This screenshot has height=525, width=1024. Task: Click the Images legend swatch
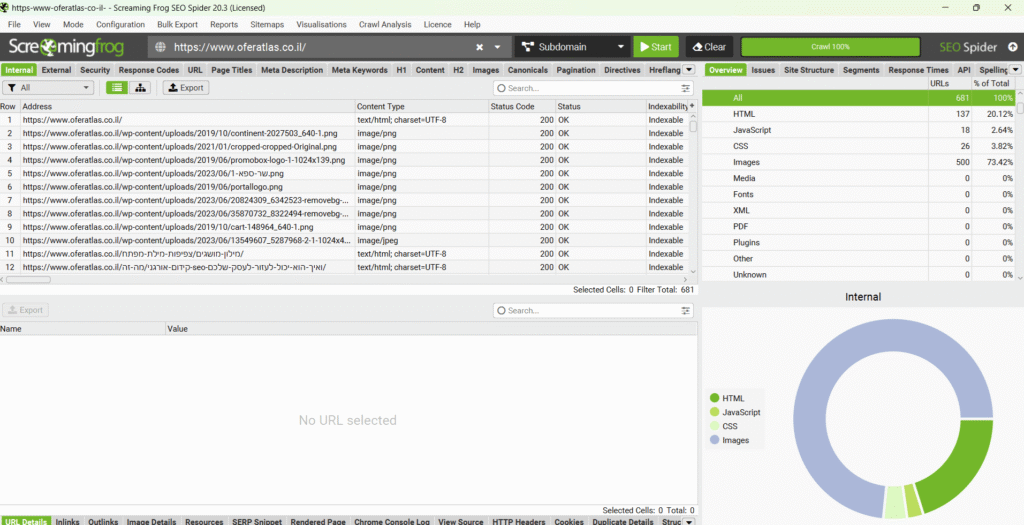coord(714,440)
